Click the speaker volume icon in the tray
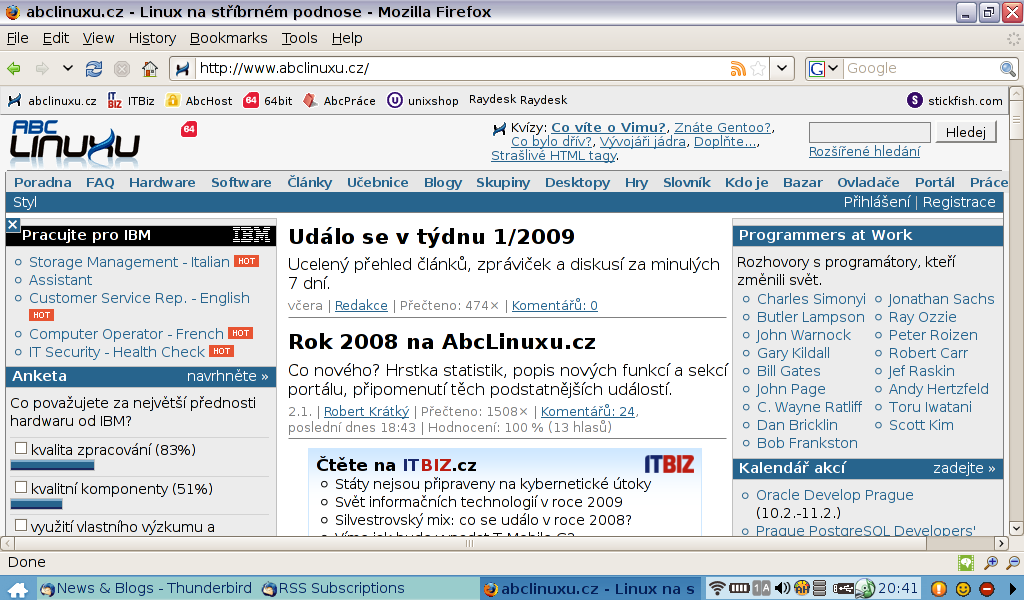Image resolution: width=1024 pixels, height=600 pixels. pos(782,588)
